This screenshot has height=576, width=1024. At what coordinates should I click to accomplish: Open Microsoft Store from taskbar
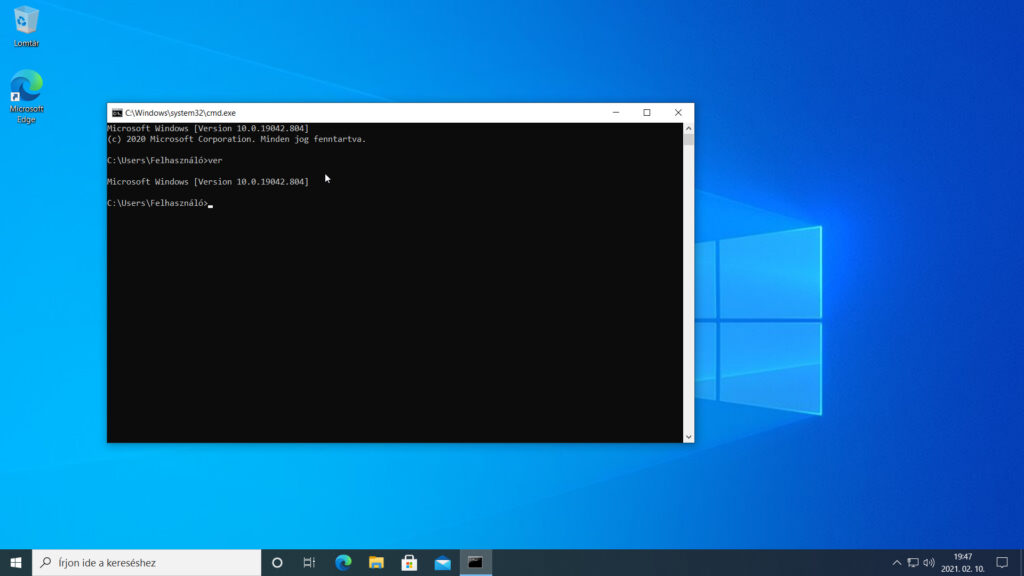409,562
